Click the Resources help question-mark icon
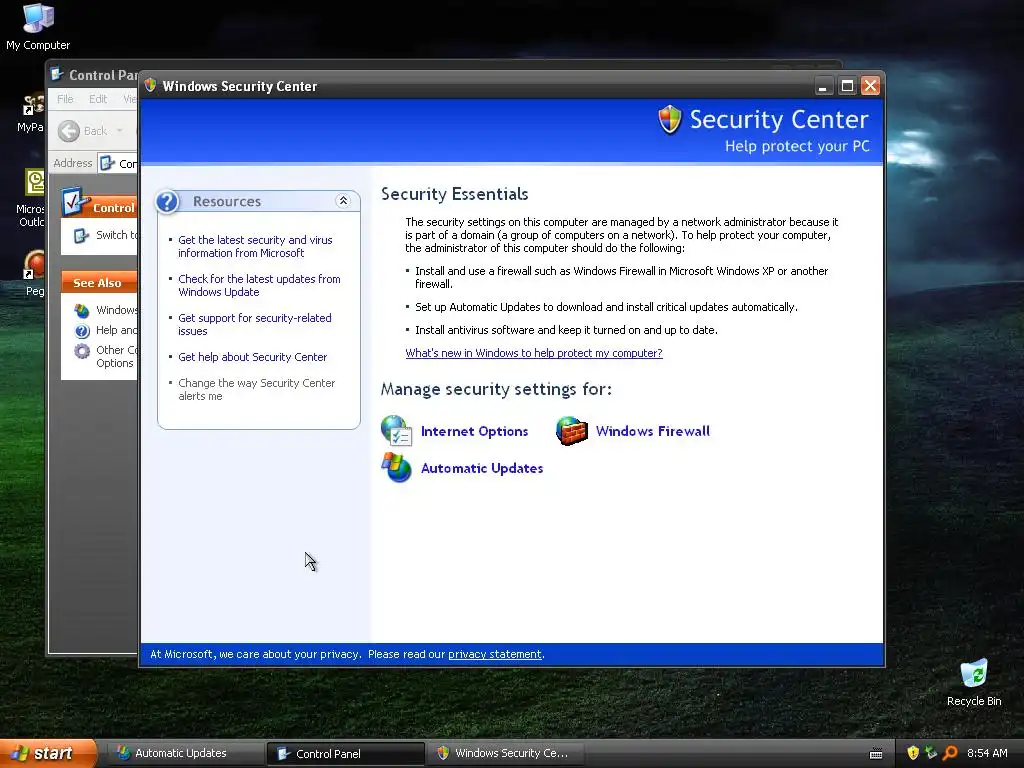The width and height of the screenshot is (1024, 768). click(x=167, y=201)
